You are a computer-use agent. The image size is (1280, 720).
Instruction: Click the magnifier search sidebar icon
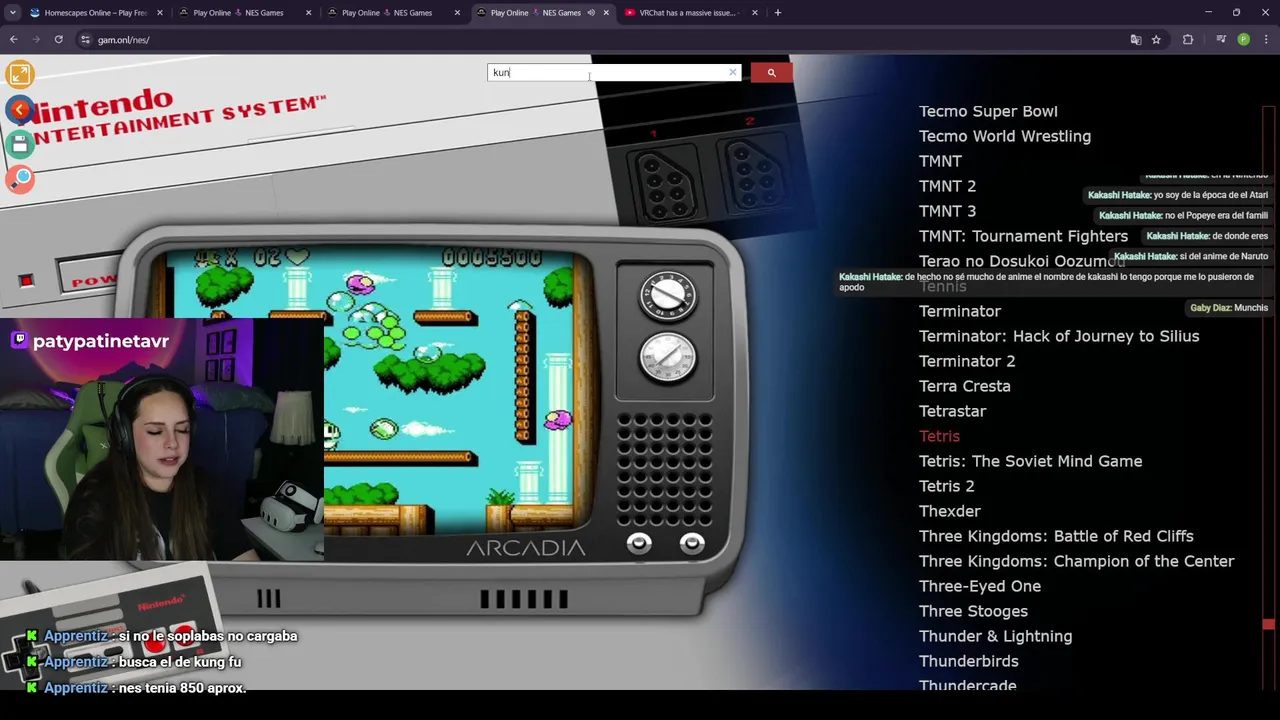pos(19,179)
